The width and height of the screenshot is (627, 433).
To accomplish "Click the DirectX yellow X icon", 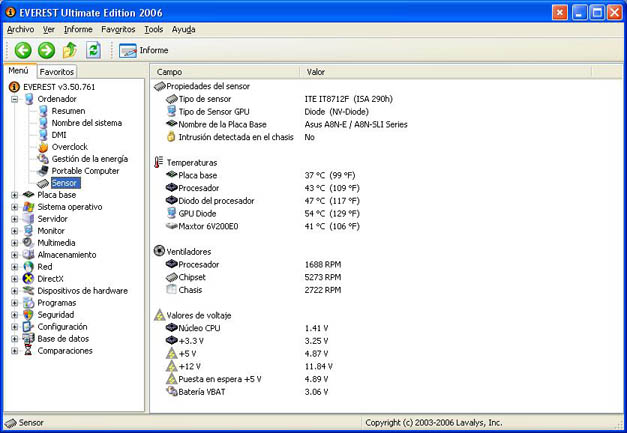I will pos(28,279).
